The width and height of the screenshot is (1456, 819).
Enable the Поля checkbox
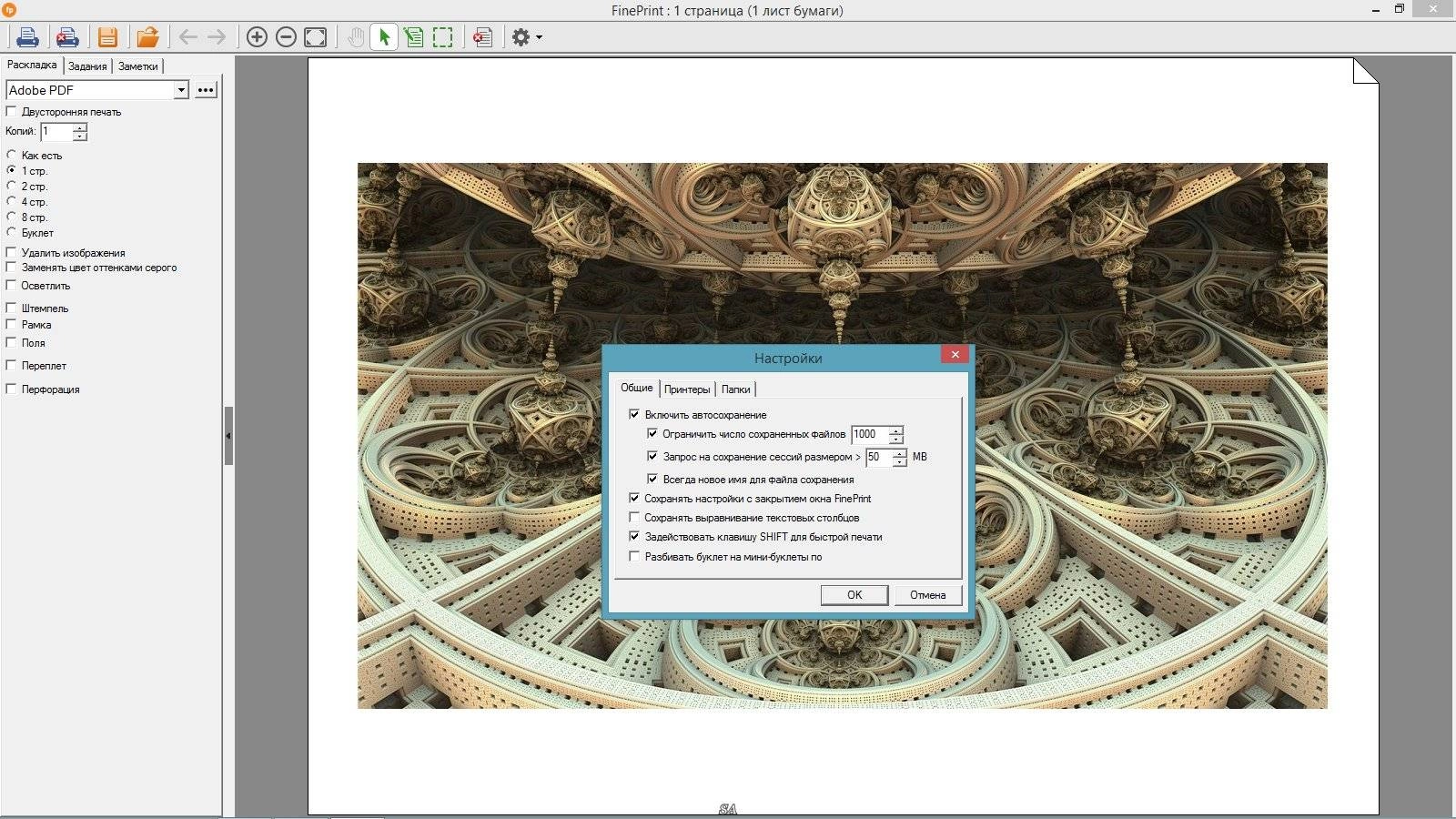point(12,342)
